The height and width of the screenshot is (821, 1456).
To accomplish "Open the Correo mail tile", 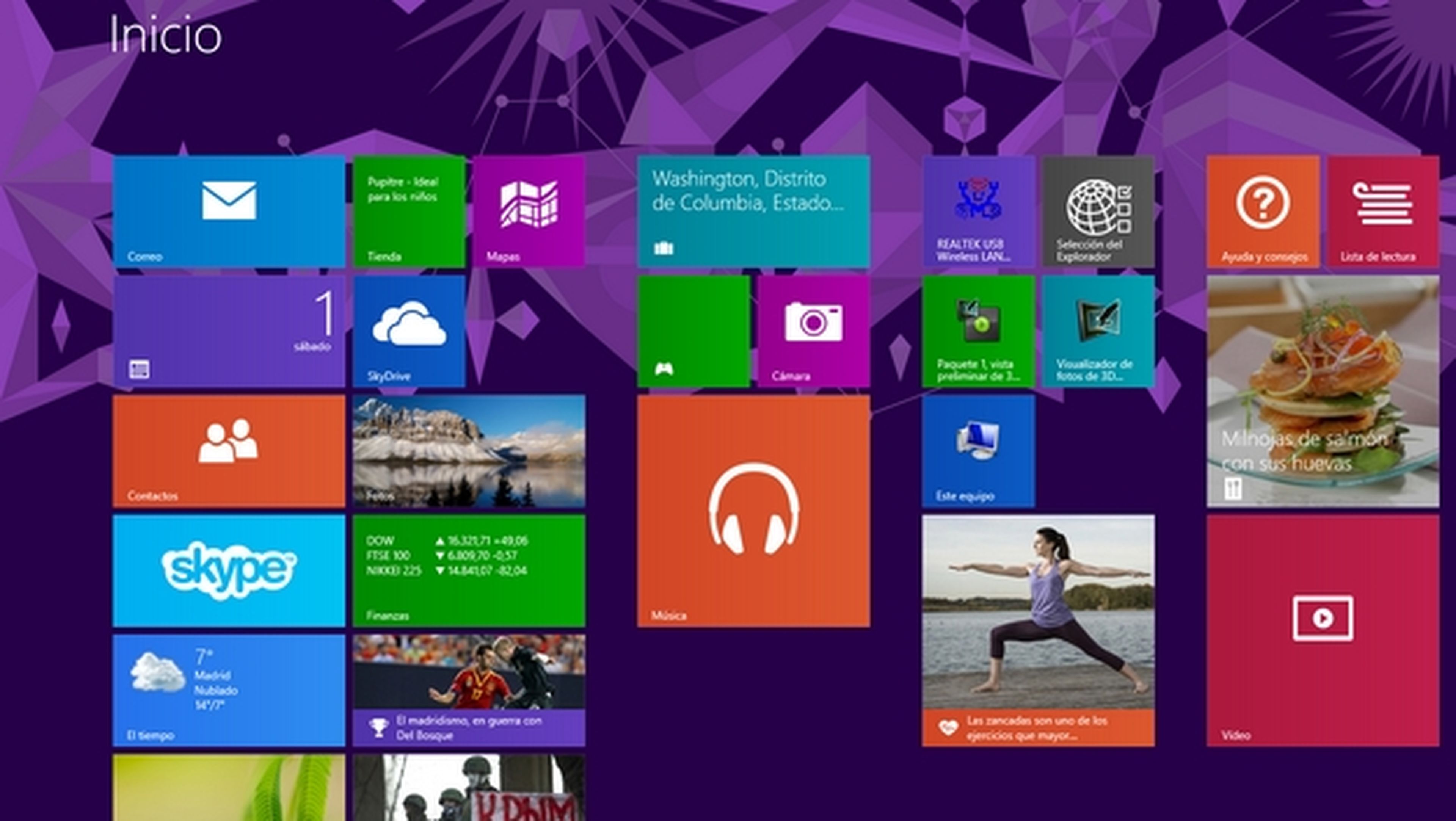I will click(x=228, y=211).
